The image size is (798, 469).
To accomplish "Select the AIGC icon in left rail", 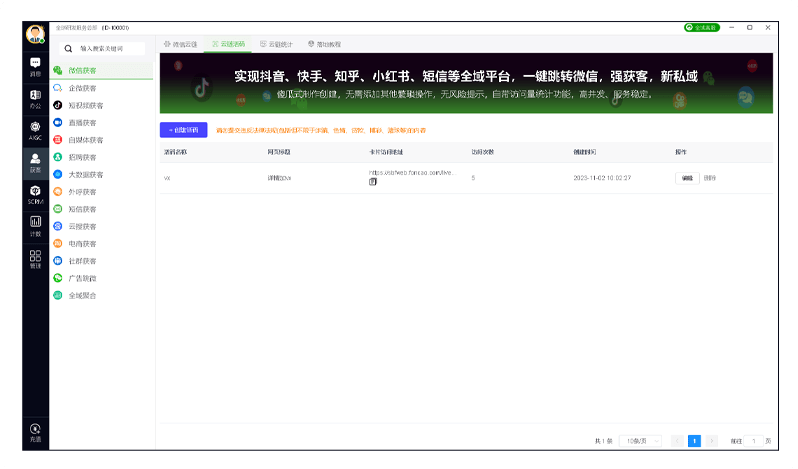I will [35, 129].
